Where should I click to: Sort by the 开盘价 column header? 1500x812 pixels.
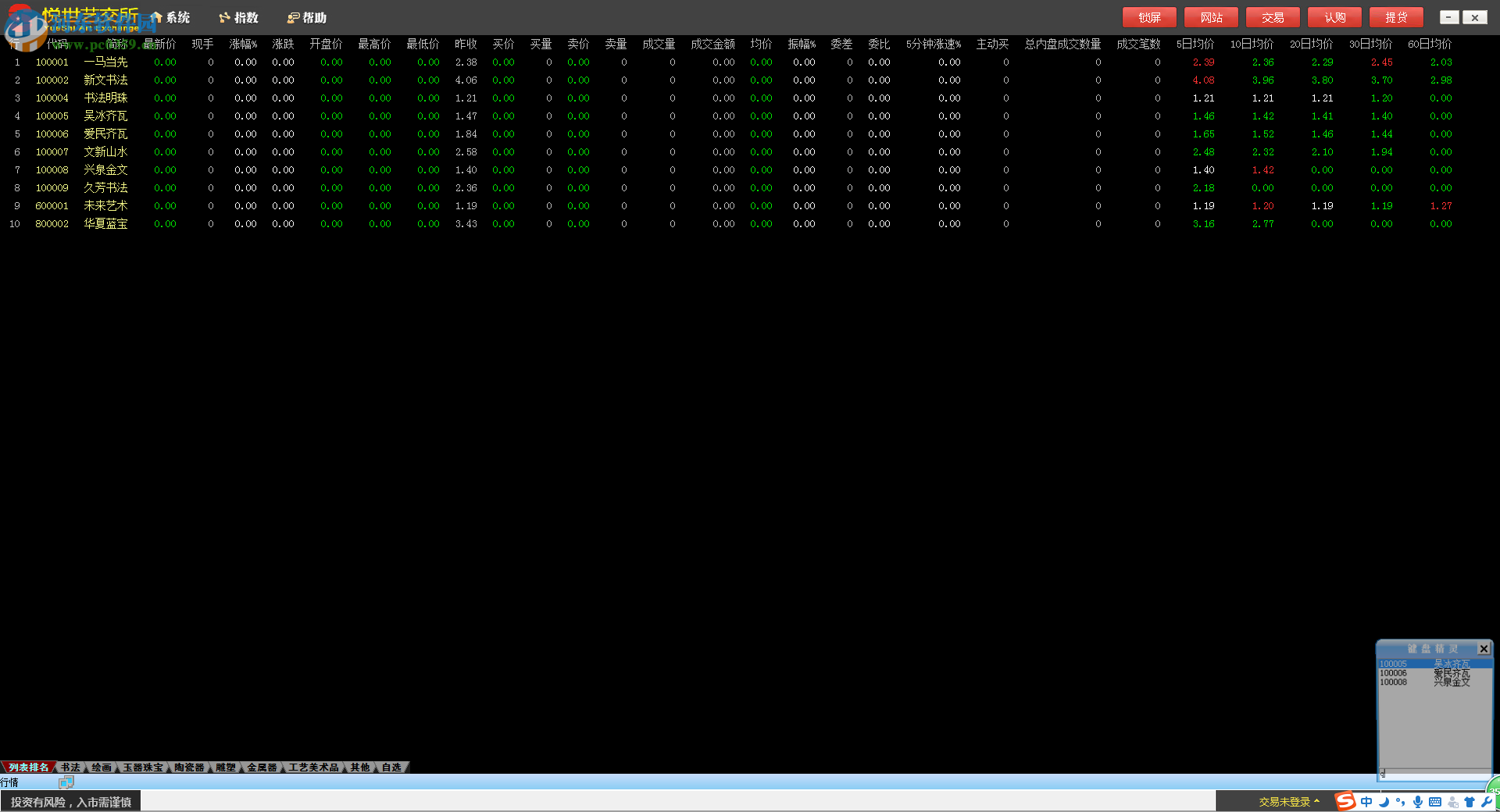tap(326, 45)
